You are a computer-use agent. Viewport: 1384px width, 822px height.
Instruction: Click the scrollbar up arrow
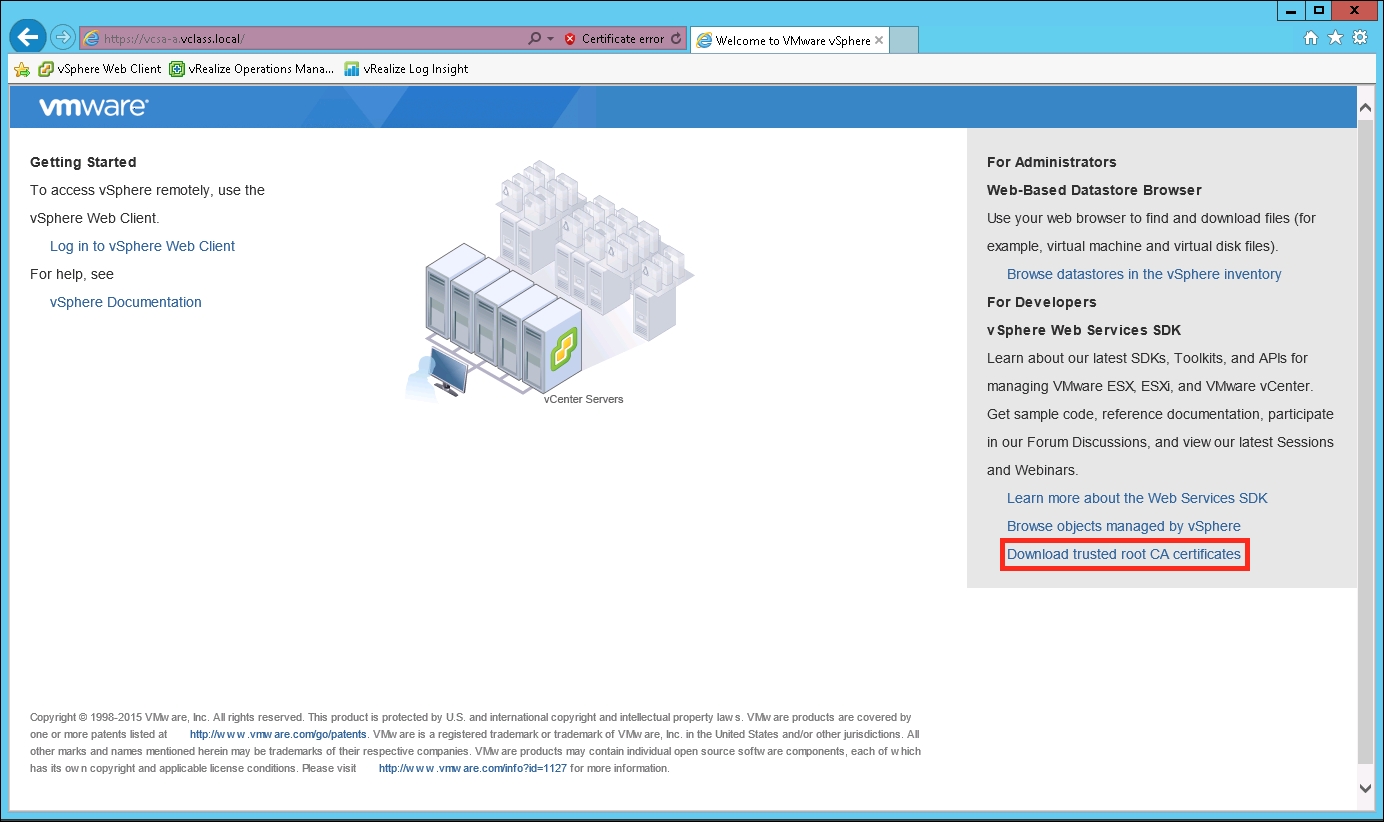1366,105
